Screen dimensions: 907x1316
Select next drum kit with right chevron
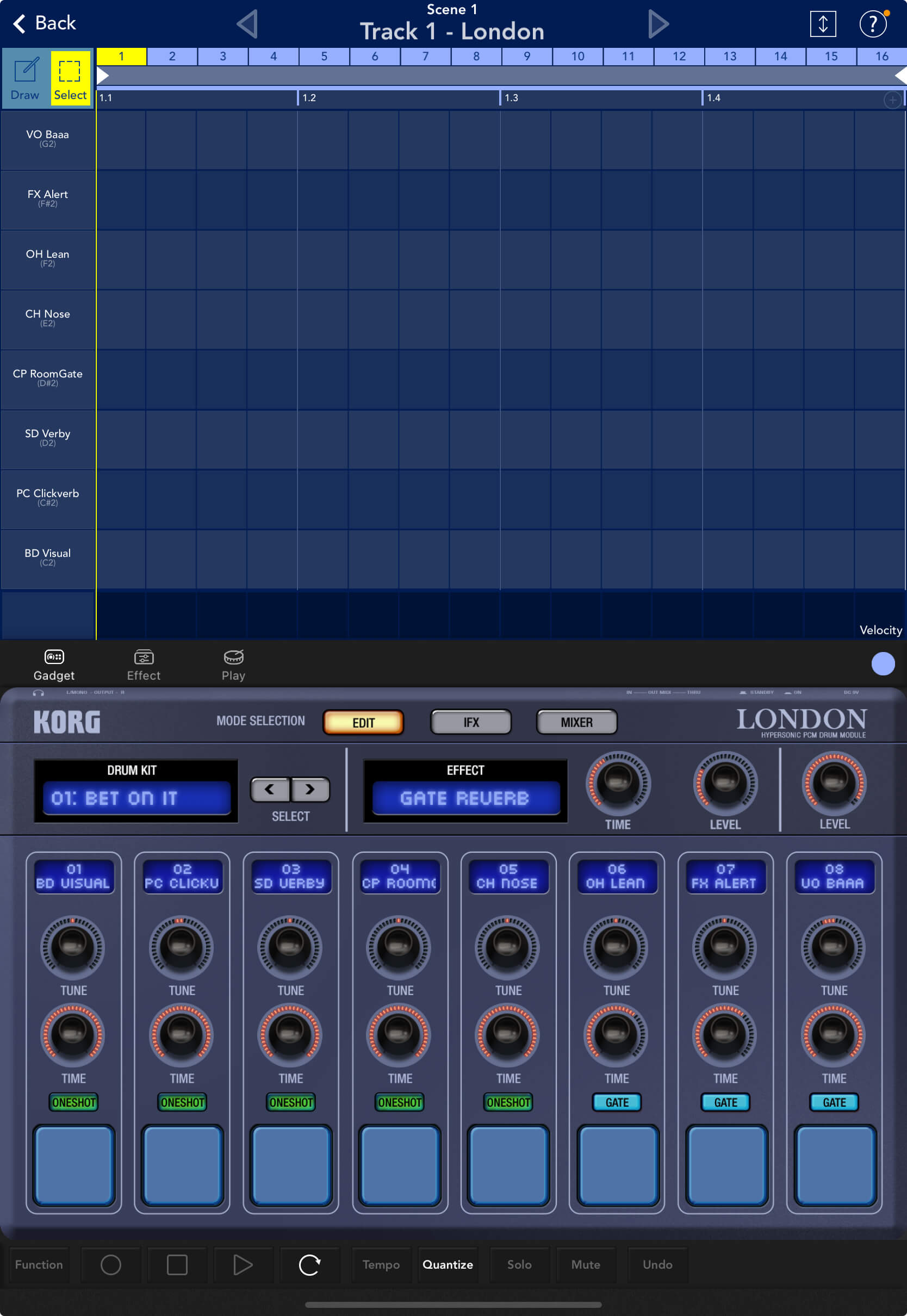(310, 789)
